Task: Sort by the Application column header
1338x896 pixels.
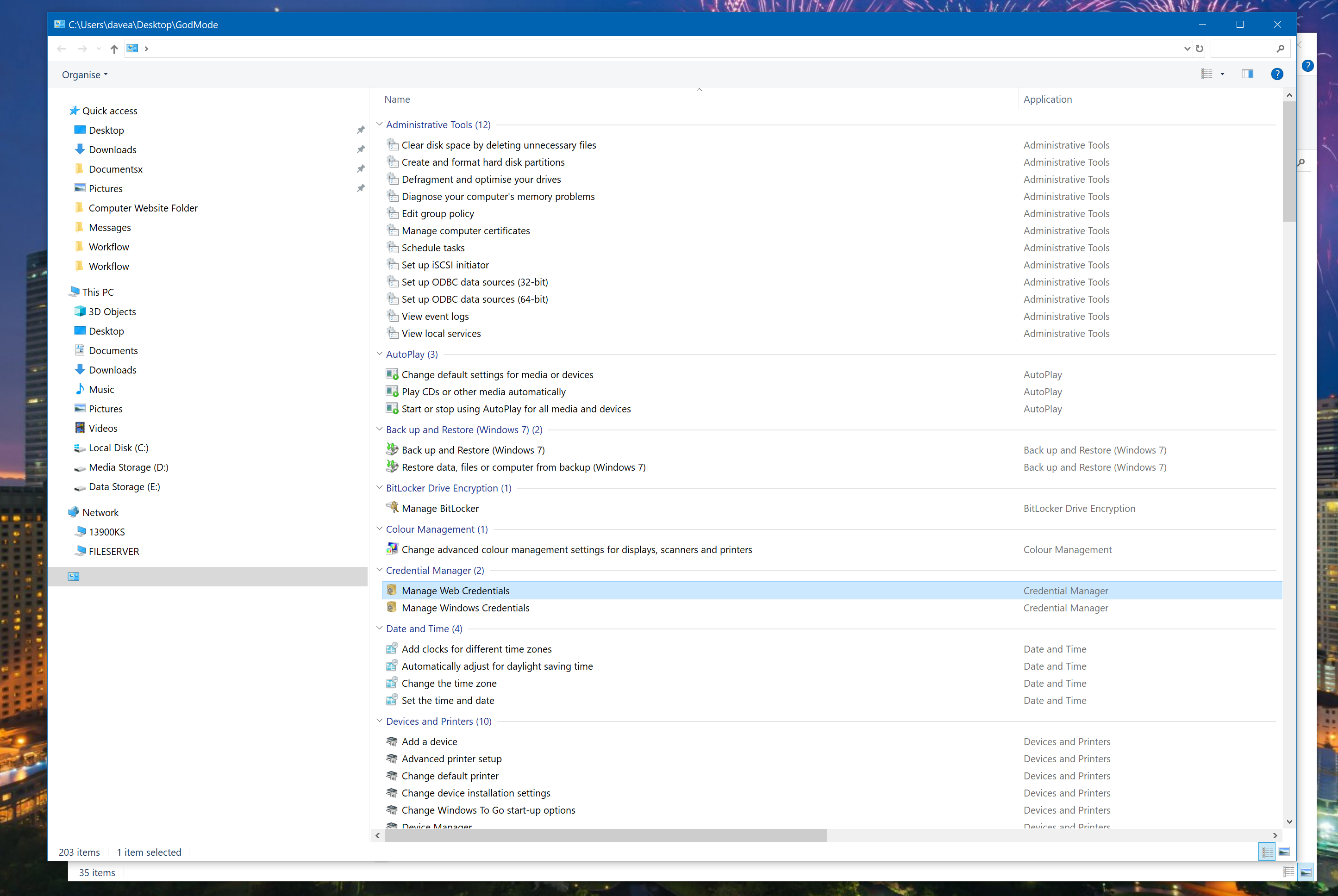Action: pos(1048,100)
